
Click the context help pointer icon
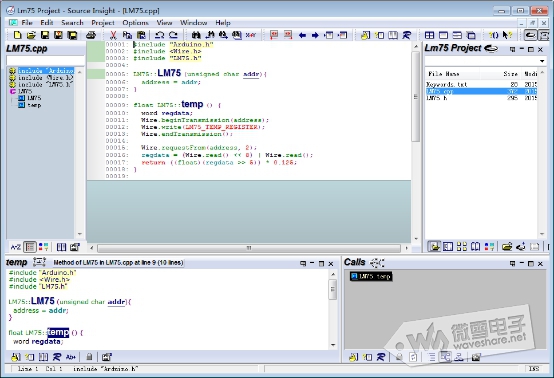507,35
